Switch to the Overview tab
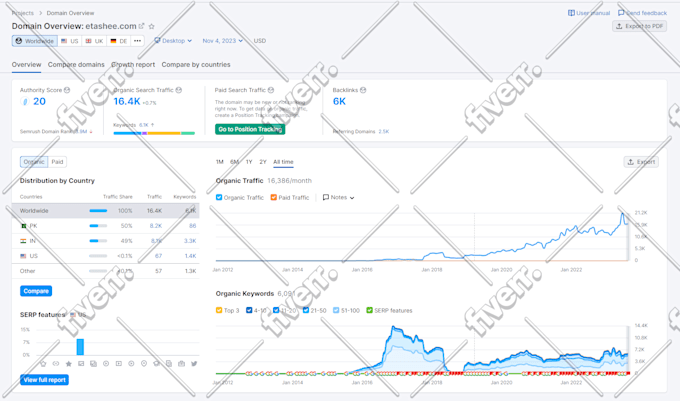 click(26, 65)
